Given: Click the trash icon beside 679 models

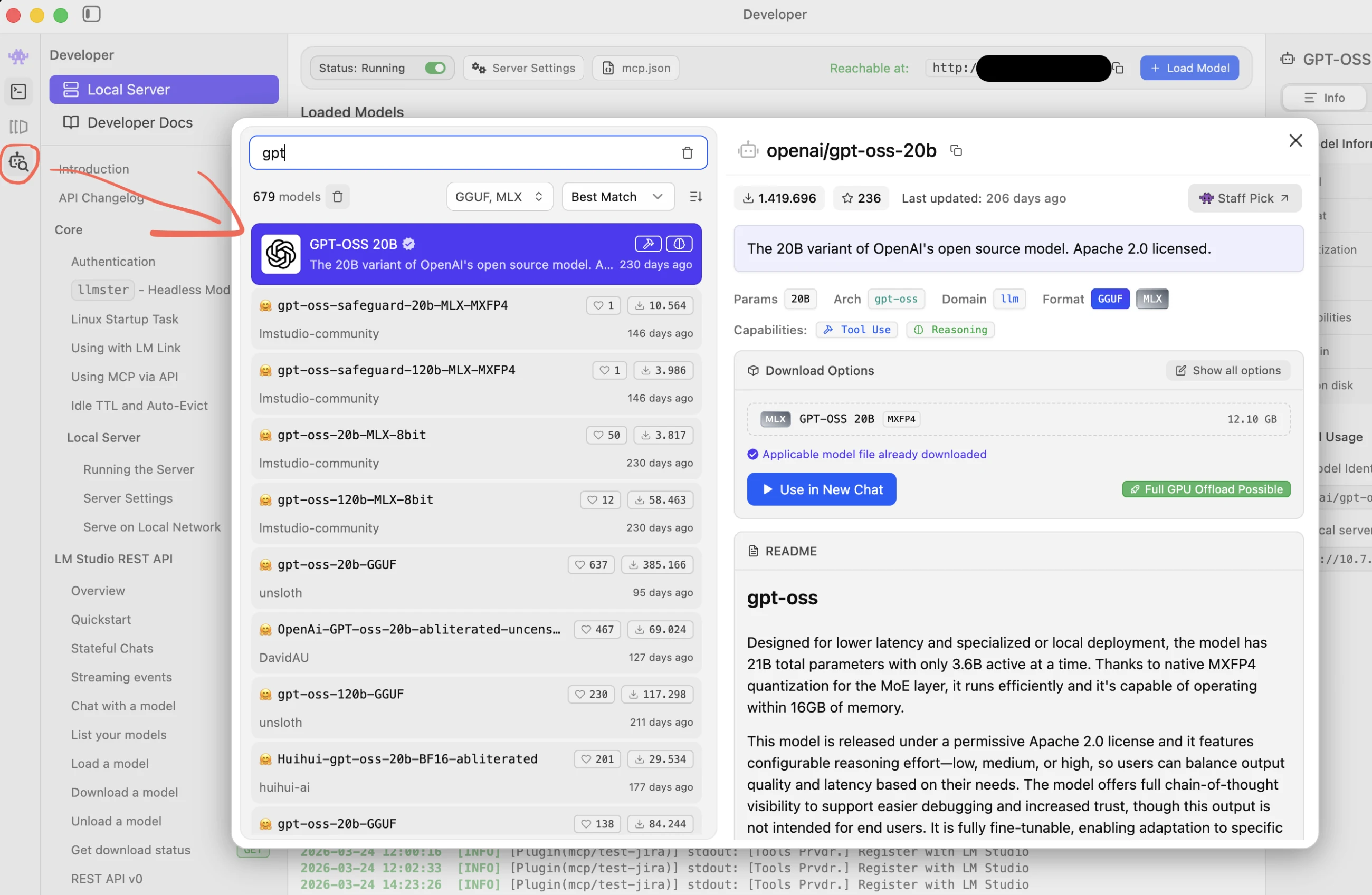Looking at the screenshot, I should coord(338,197).
